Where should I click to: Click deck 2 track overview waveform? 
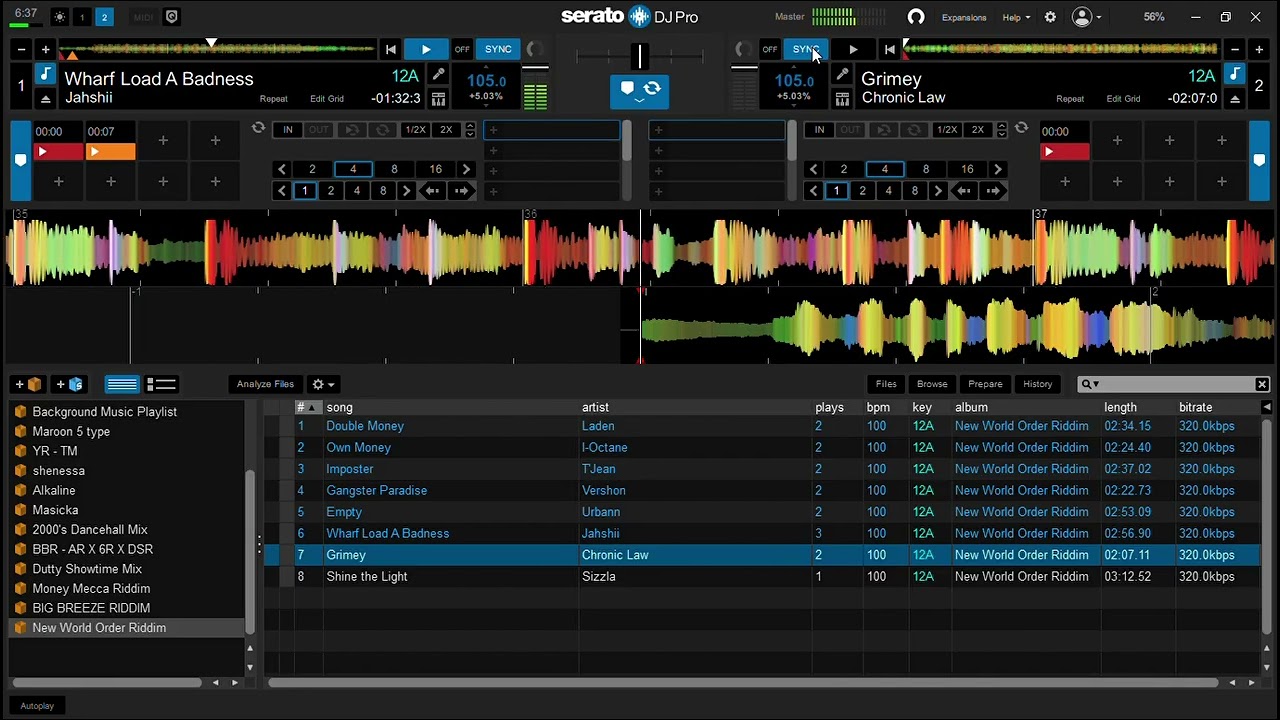[1061, 48]
